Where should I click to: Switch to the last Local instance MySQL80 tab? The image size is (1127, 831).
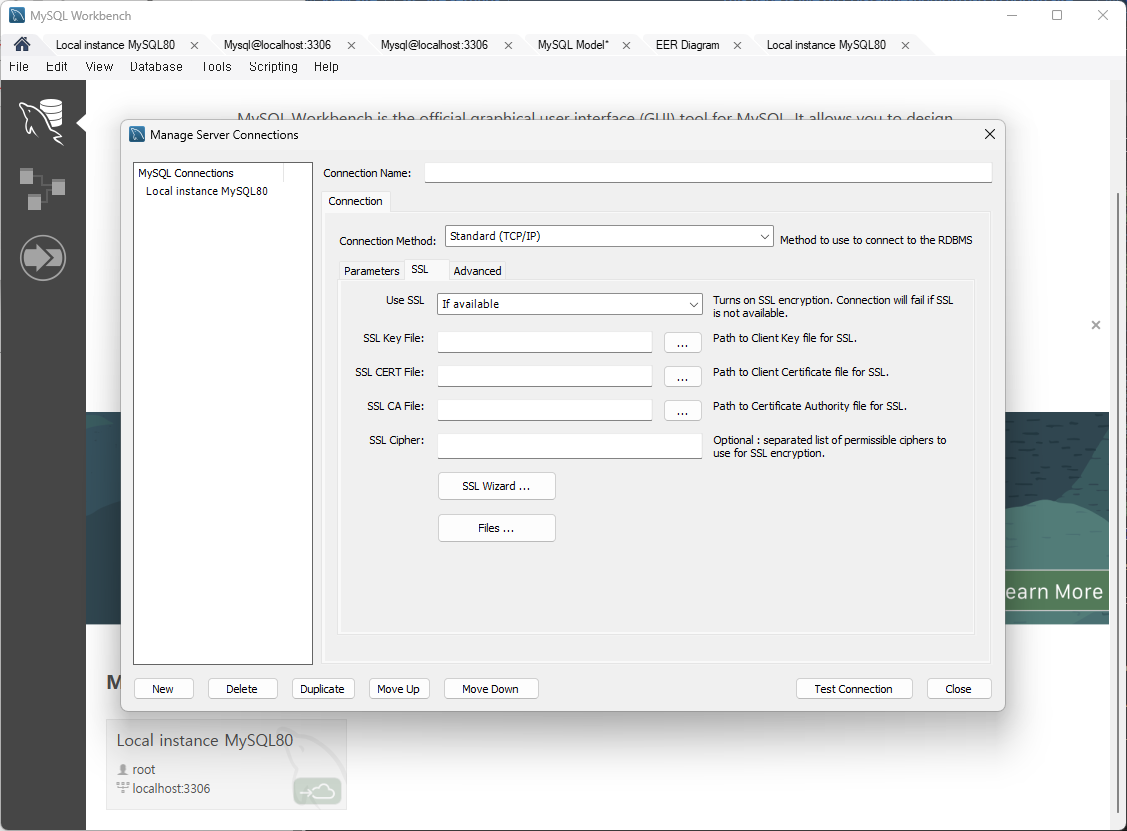pos(827,45)
